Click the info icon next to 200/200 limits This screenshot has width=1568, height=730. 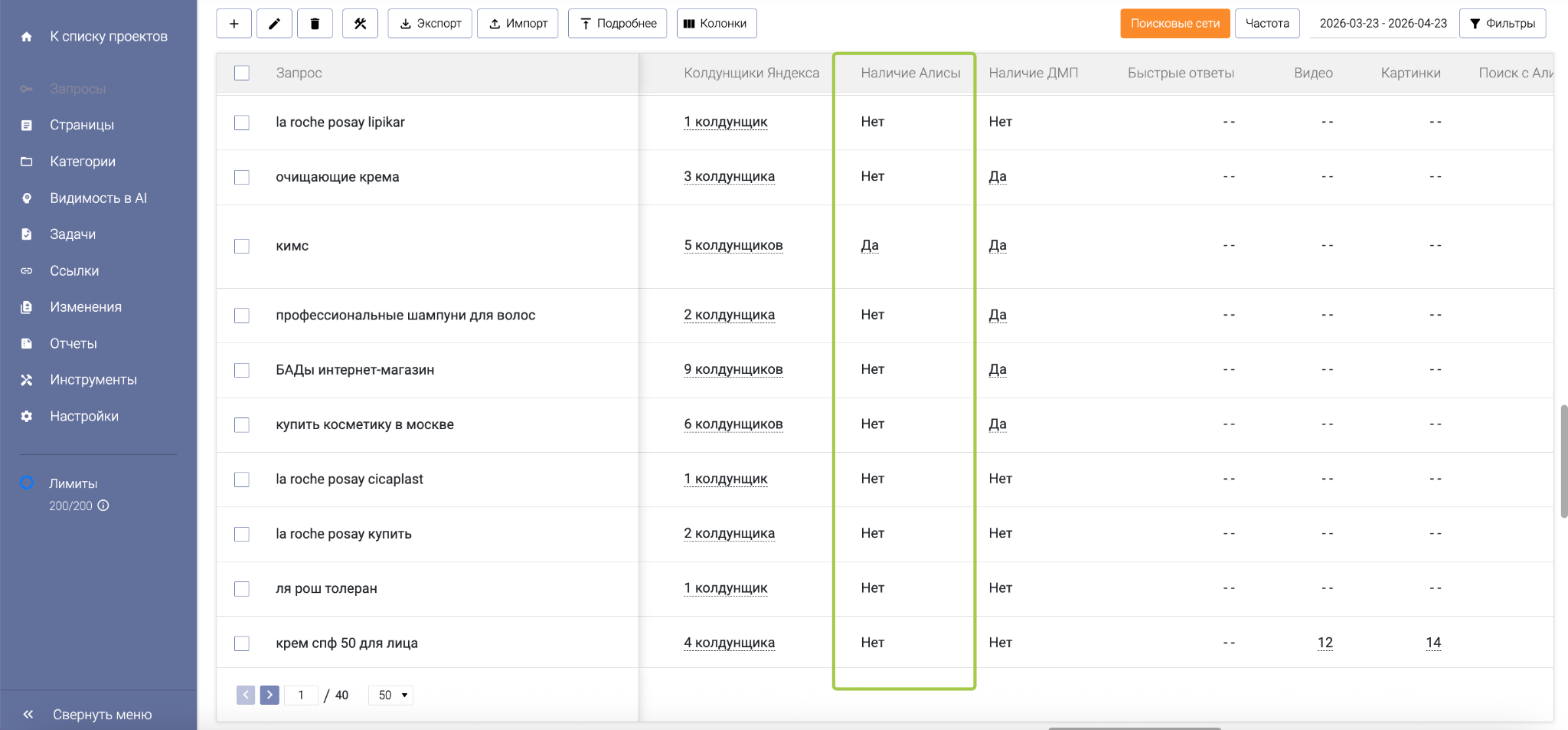pyautogui.click(x=103, y=506)
